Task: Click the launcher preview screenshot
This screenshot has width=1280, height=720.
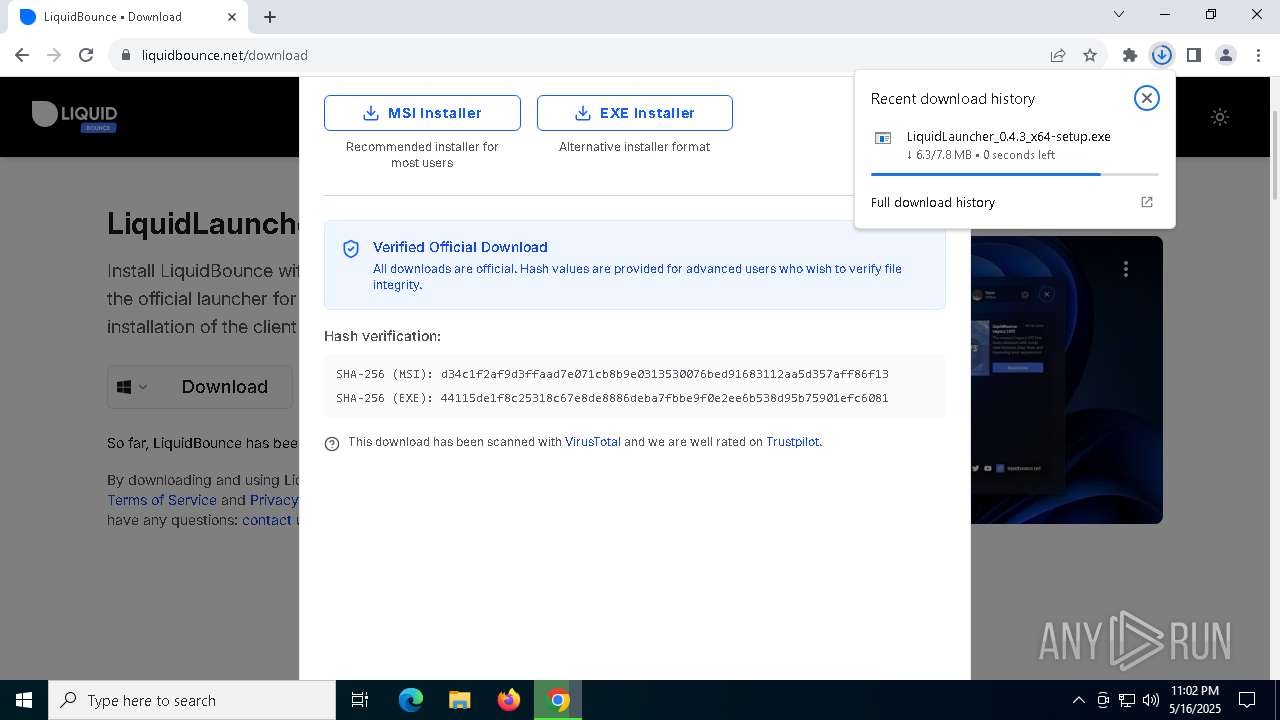Action: [x=1066, y=380]
